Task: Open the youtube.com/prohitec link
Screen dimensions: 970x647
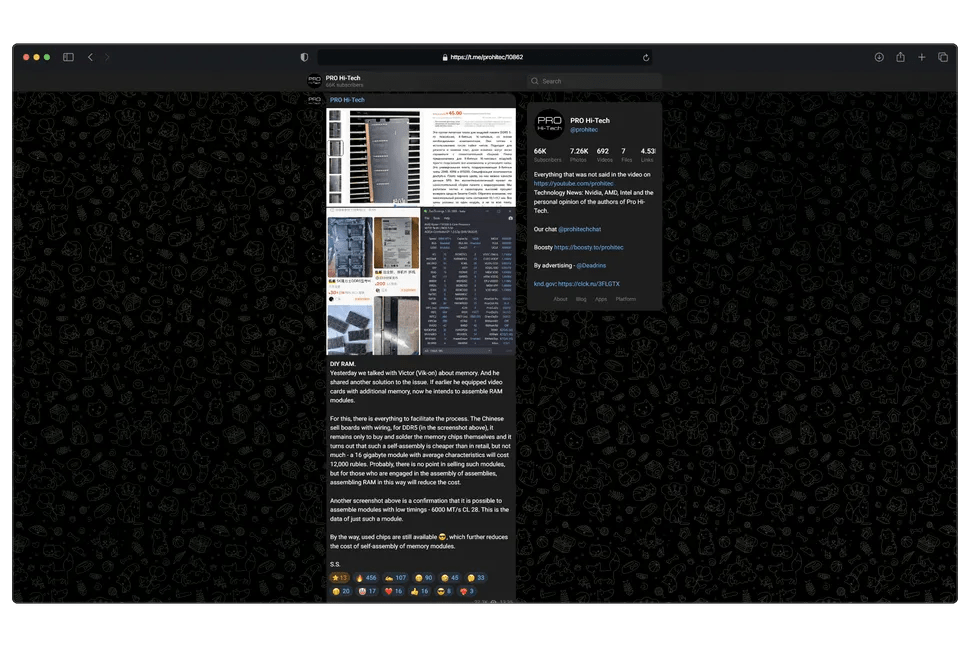Action: pos(575,184)
